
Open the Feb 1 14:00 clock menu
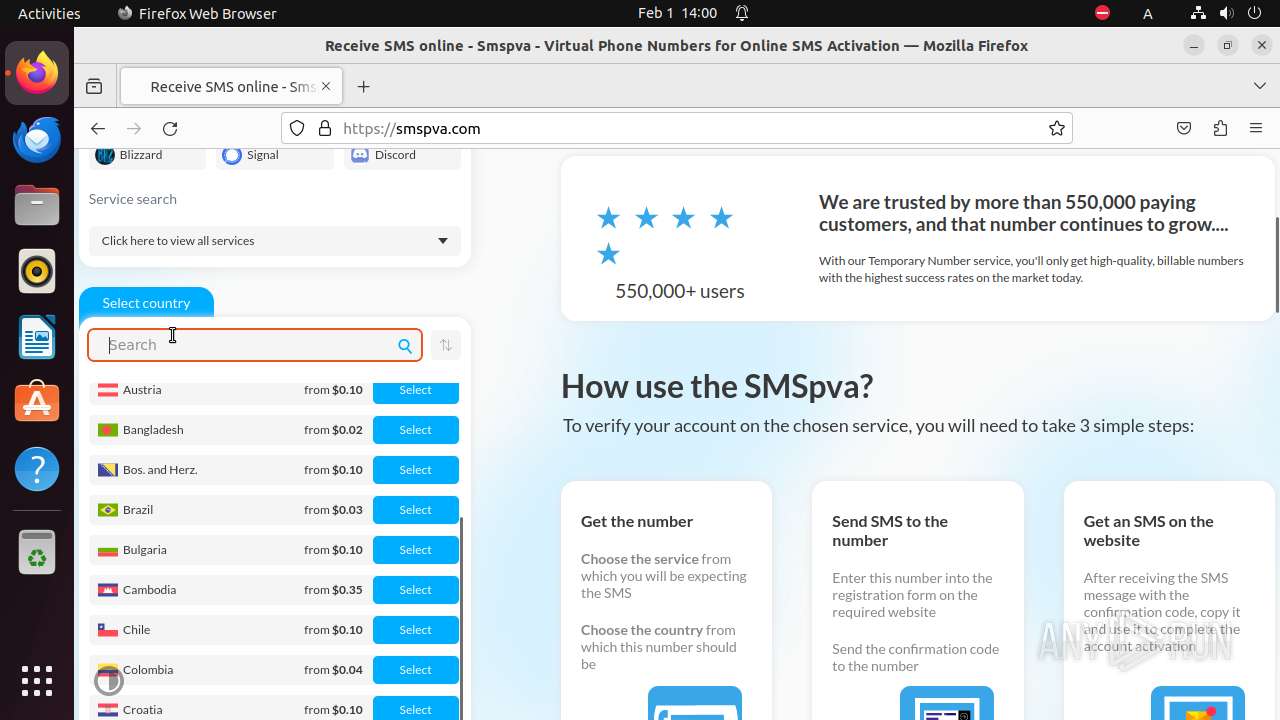point(677,13)
